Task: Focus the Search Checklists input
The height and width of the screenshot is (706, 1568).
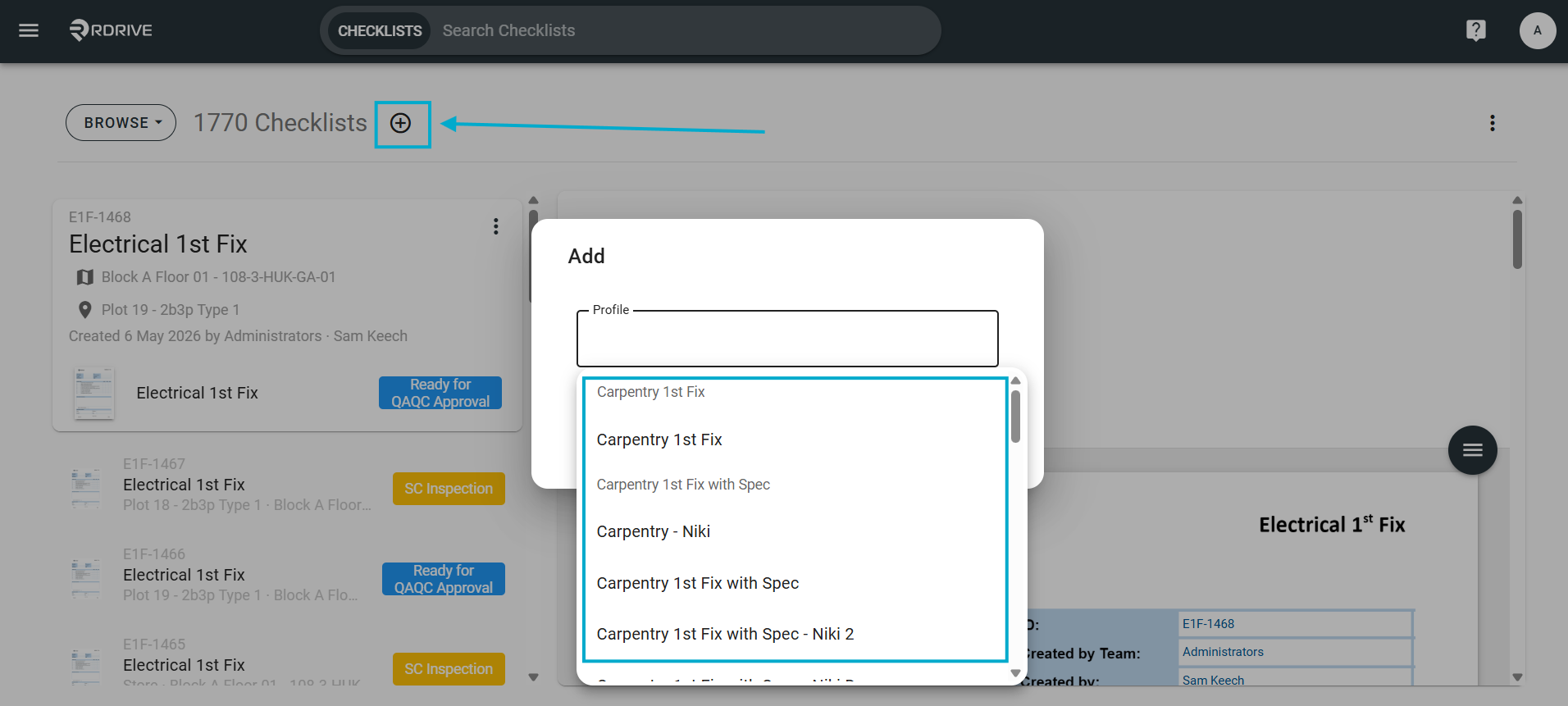Action: 685,30
